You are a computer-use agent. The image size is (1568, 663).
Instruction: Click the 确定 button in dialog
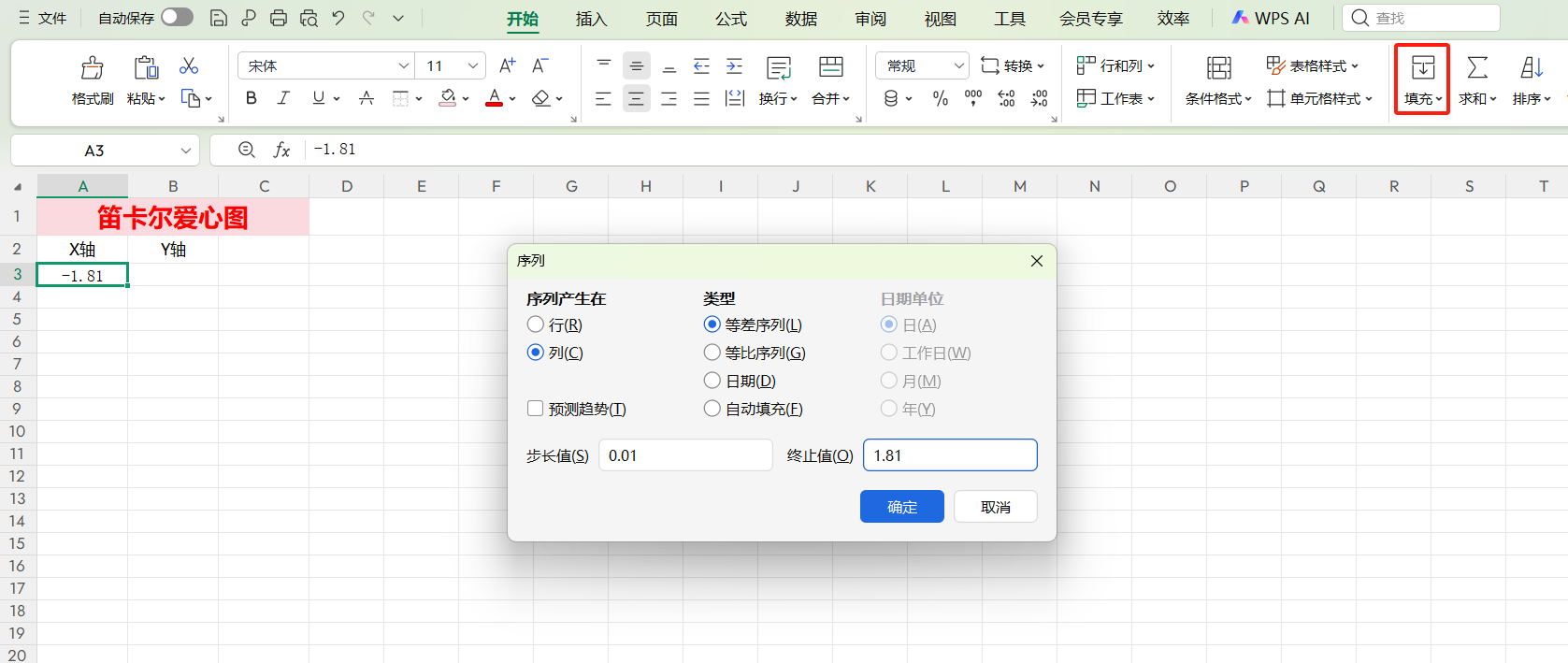point(902,507)
